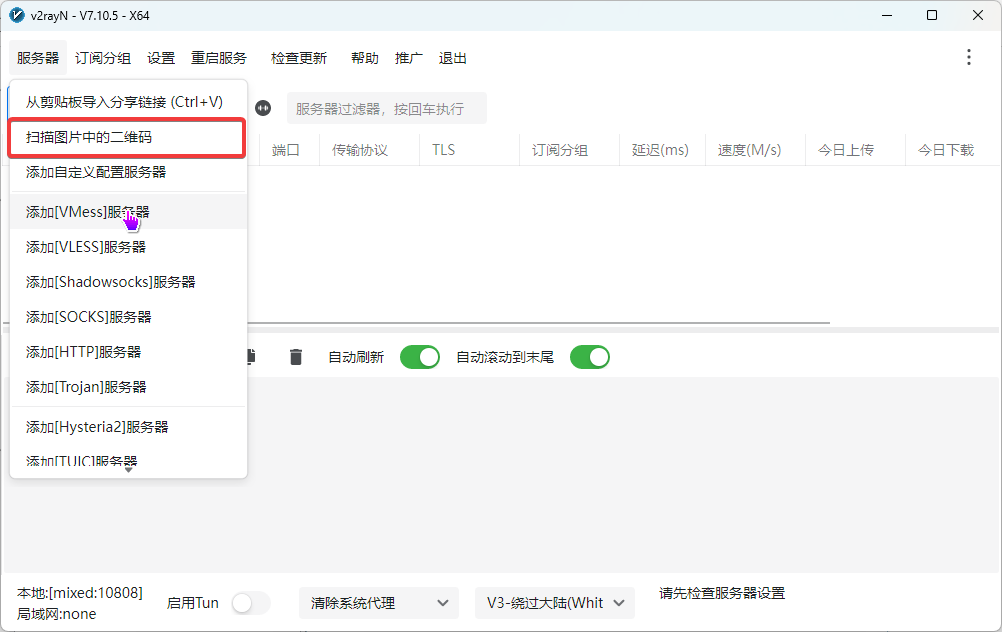This screenshot has width=1002, height=632.
Task: Collapse the open 服务器 menu
Action: click(x=38, y=58)
